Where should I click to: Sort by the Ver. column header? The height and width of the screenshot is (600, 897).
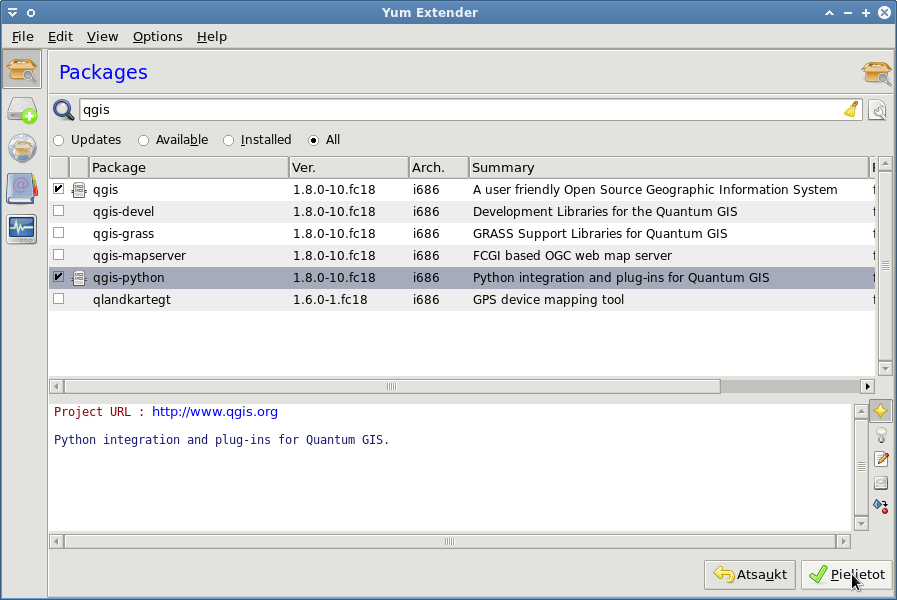click(x=349, y=168)
